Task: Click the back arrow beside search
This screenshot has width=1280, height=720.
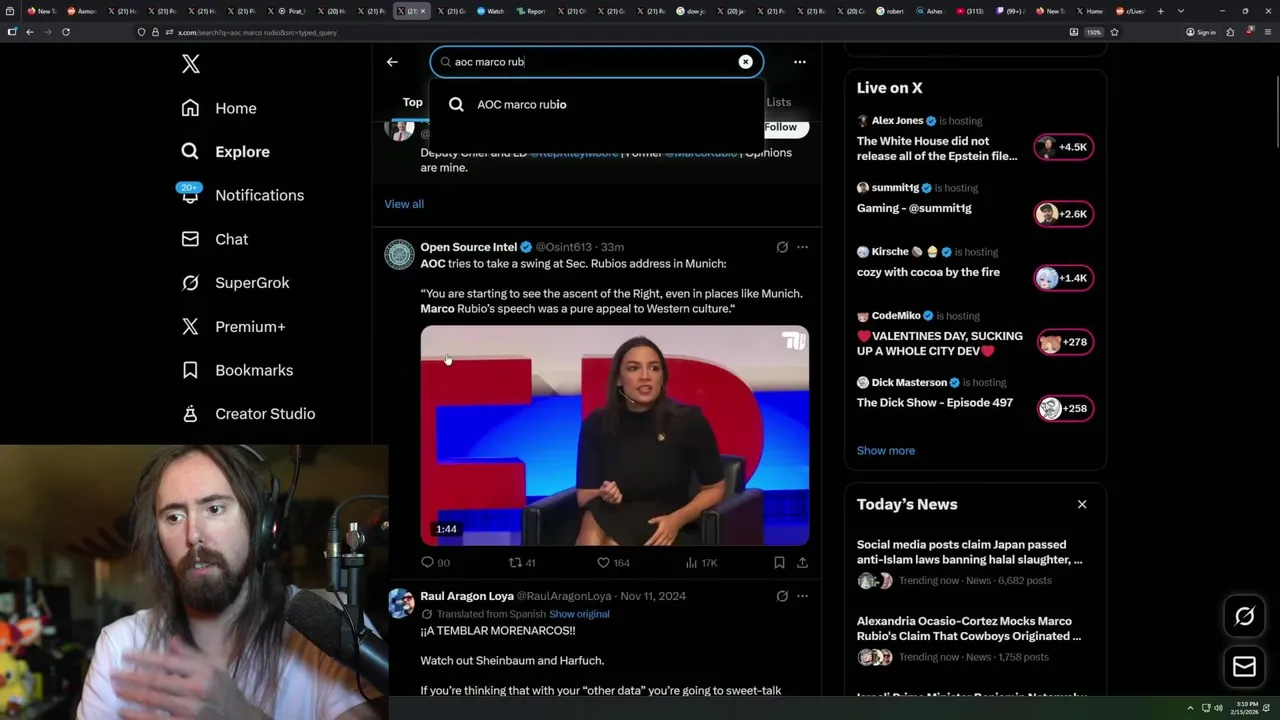Action: (x=392, y=62)
